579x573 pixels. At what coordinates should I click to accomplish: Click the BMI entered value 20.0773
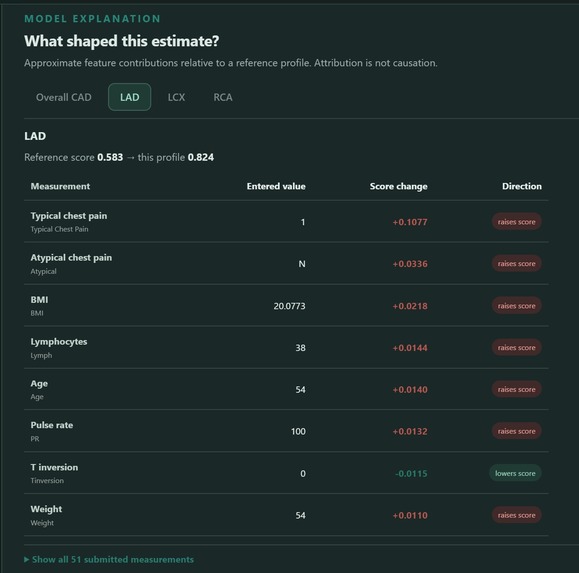click(x=290, y=306)
